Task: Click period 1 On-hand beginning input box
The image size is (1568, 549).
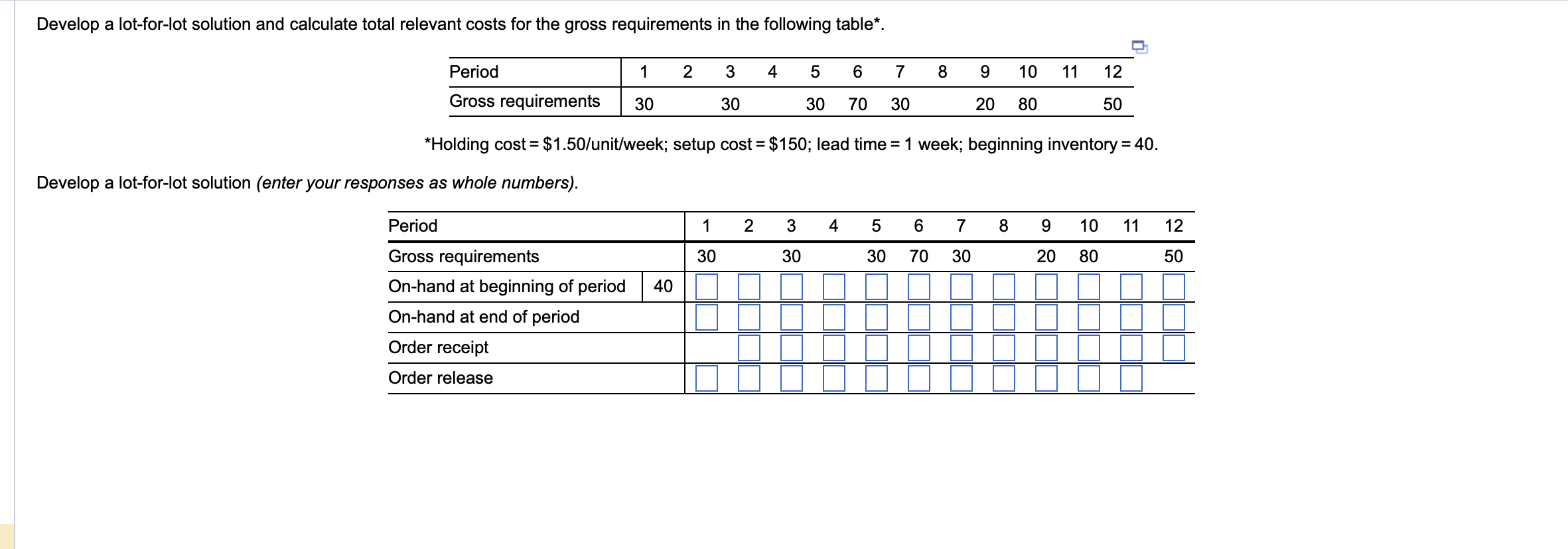Action: click(x=707, y=287)
